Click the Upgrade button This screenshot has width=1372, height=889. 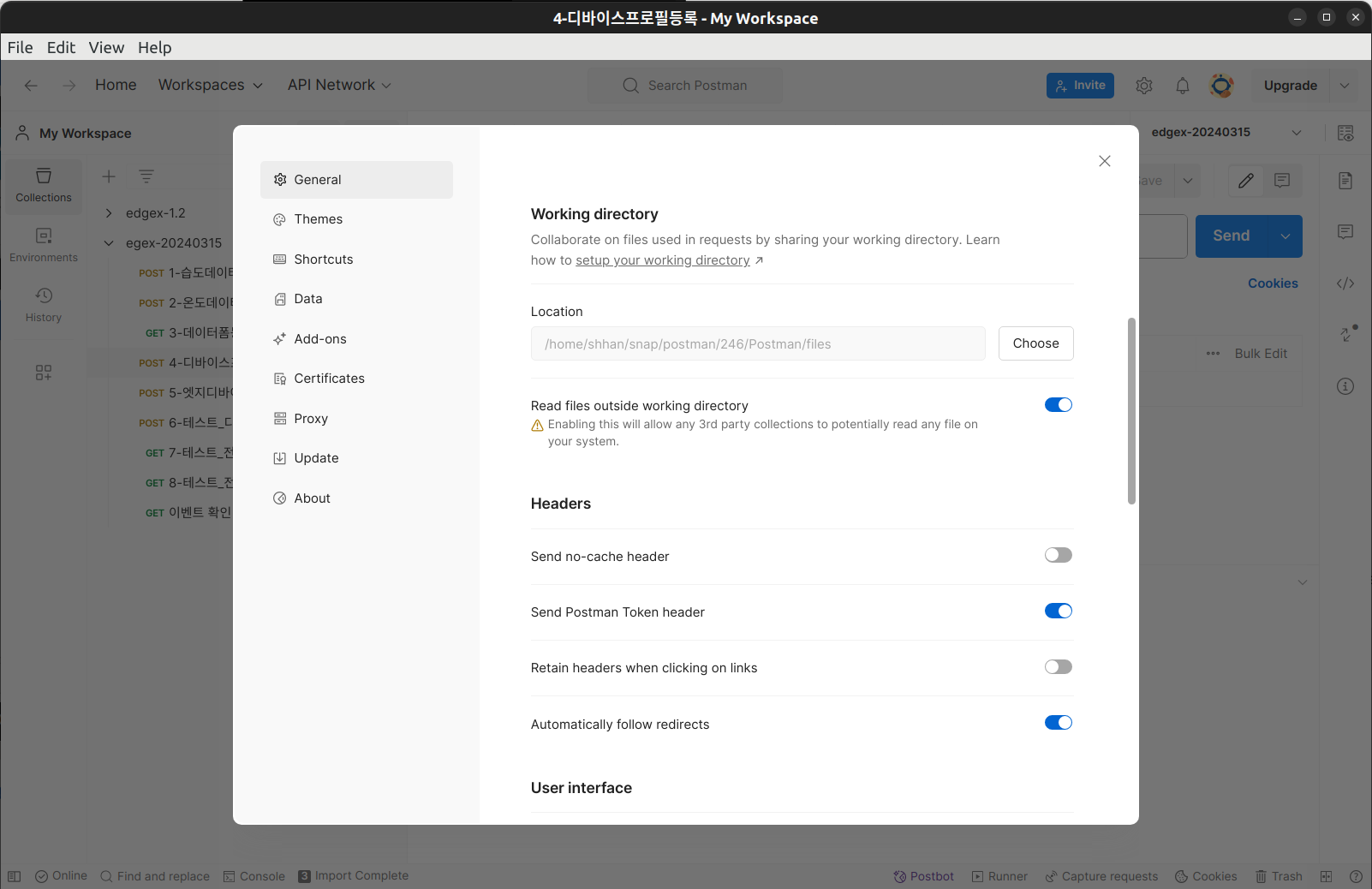click(1291, 86)
